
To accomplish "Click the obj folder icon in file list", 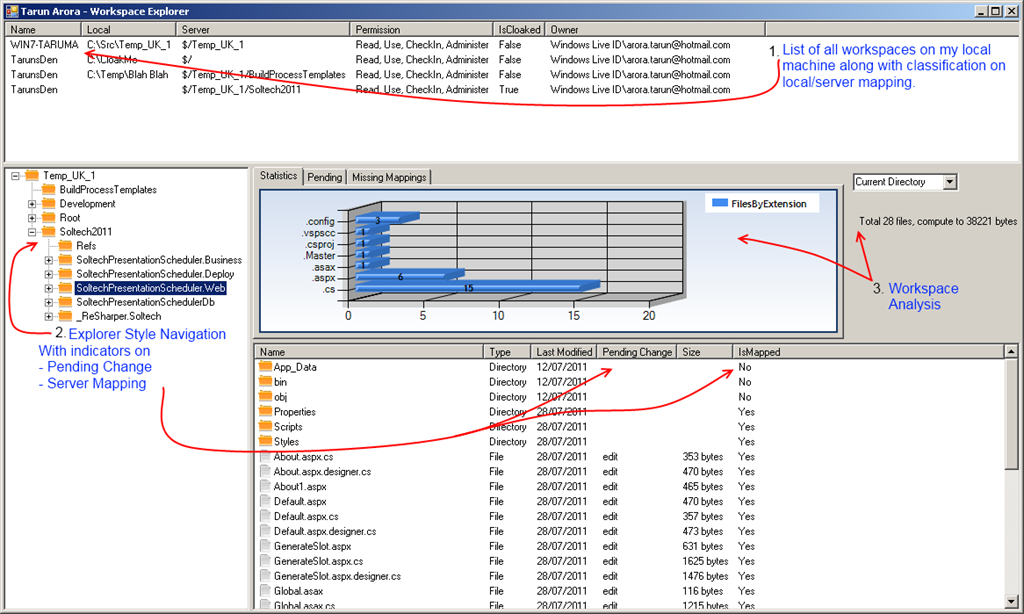I will coord(265,396).
